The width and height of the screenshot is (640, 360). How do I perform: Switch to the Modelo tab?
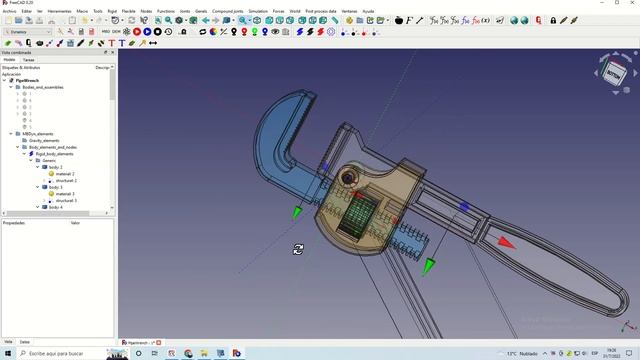point(9,60)
